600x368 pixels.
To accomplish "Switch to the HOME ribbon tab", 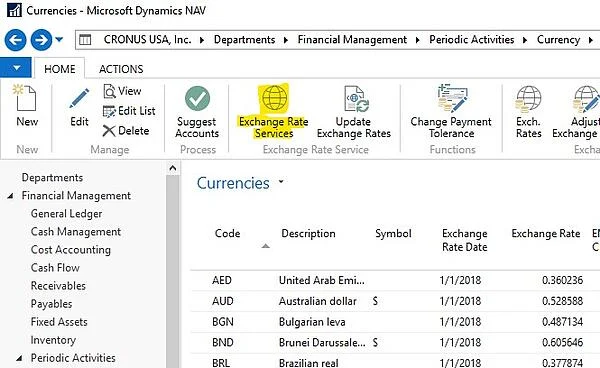I will (60, 69).
